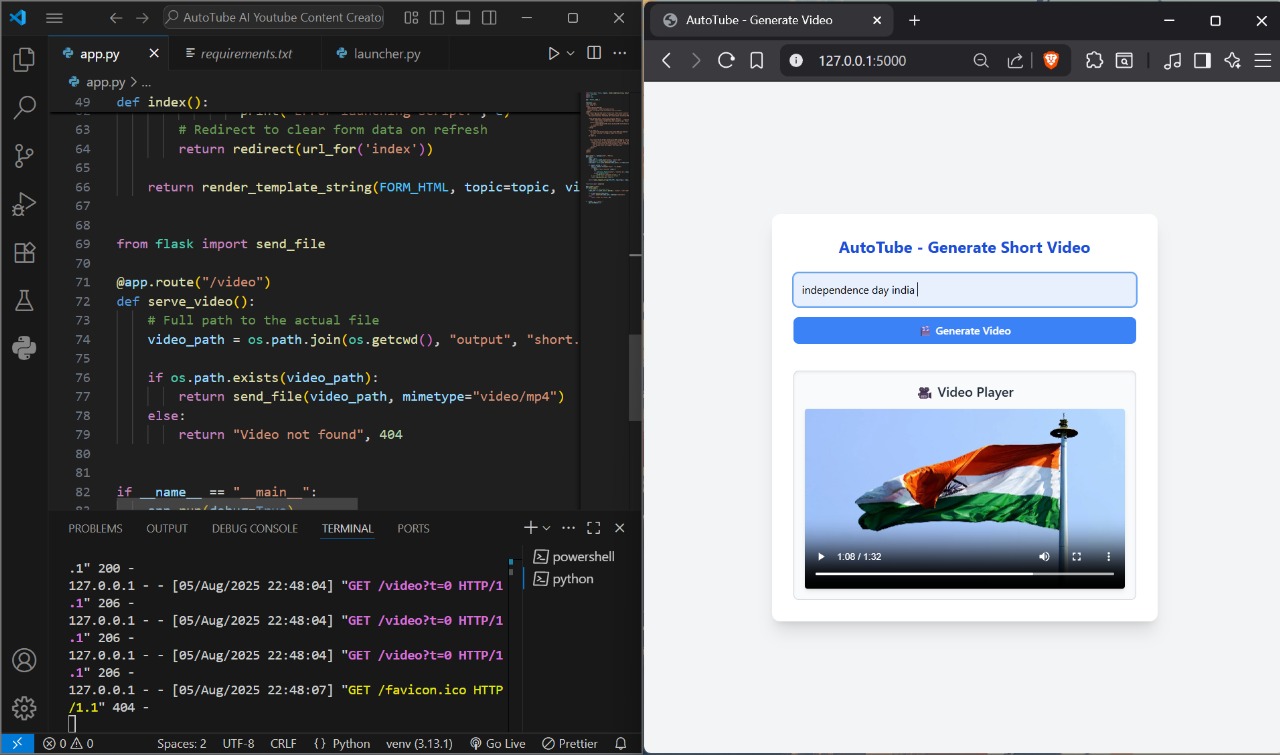Screen dimensions: 1280x755
Task: Open the Testing flask icon view
Action: tap(24, 300)
